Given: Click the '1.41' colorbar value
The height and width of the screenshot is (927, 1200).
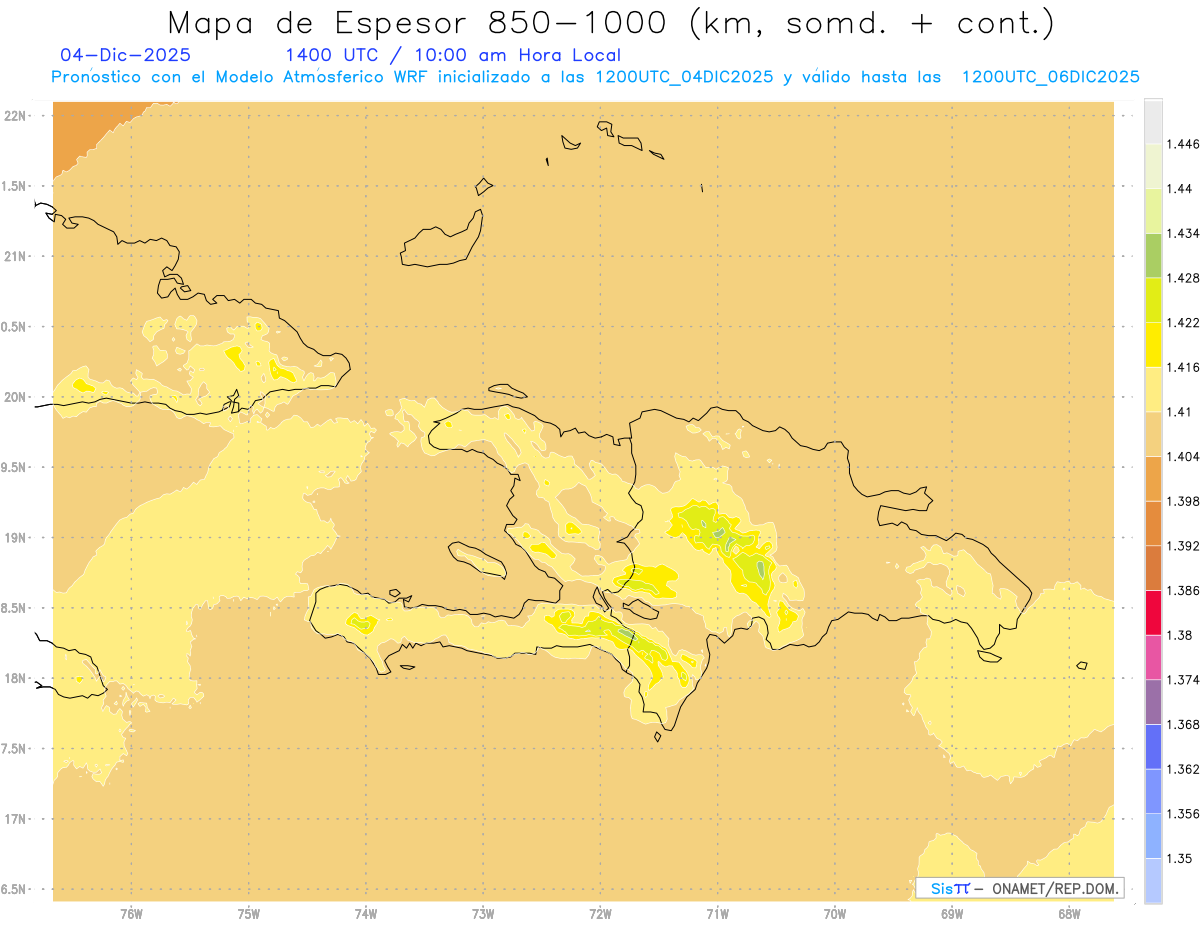Looking at the screenshot, I should coord(1179,412).
